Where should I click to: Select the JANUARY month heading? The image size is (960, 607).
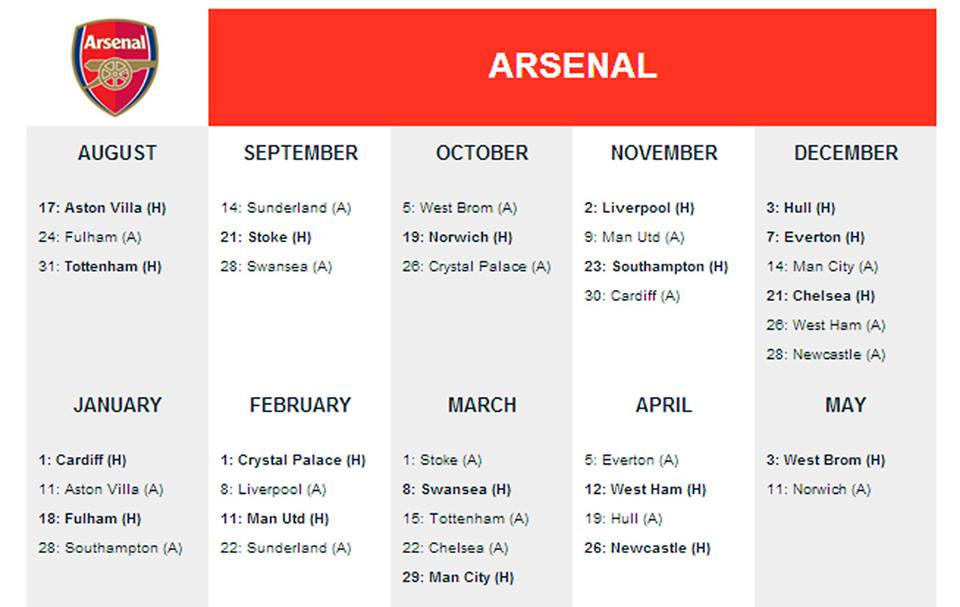click(x=117, y=405)
